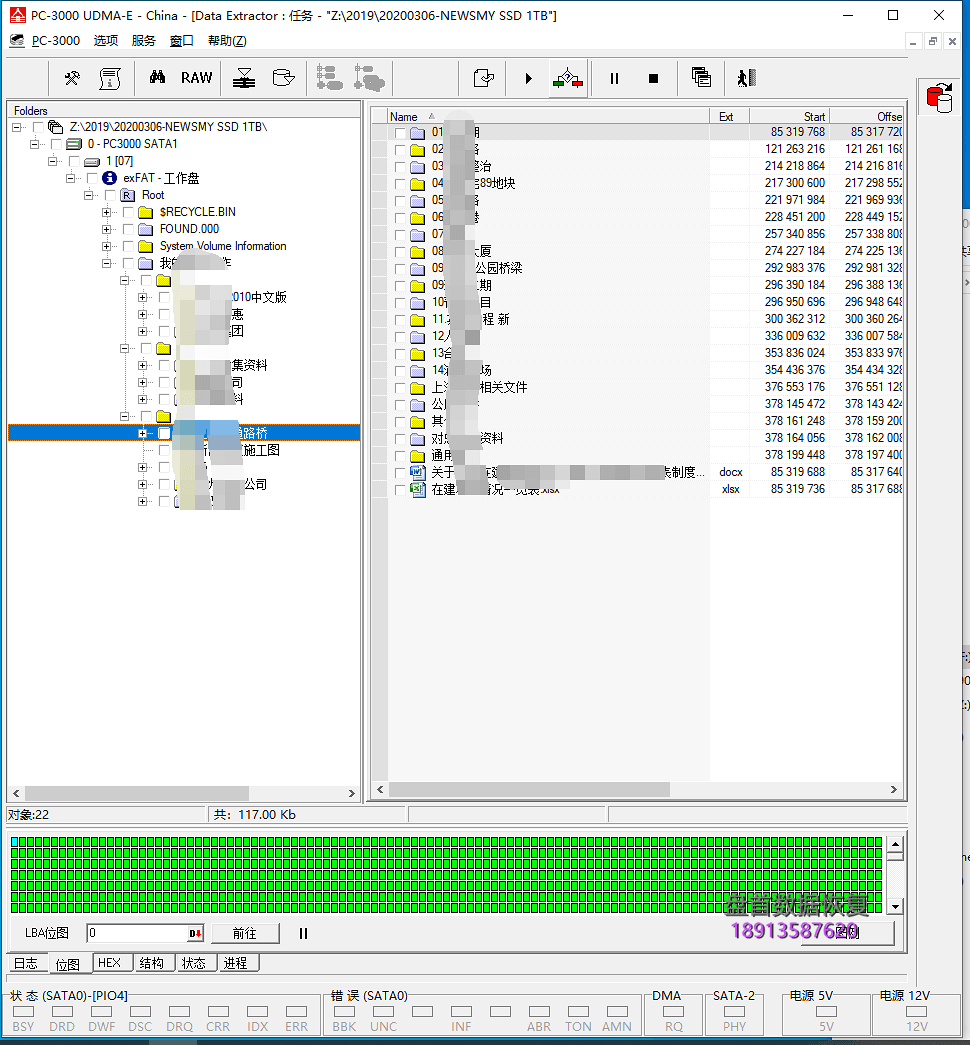Switch to the 日志 tab
This screenshot has width=970, height=1045.
point(27,963)
